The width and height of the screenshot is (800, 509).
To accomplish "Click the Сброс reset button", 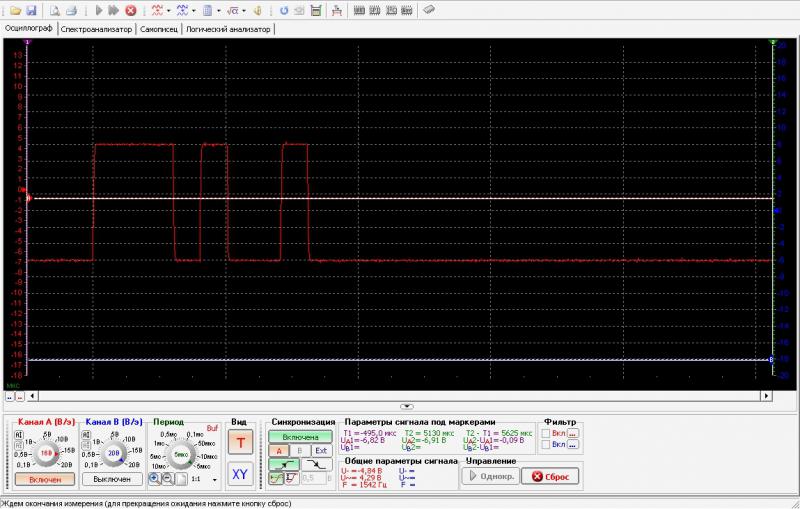I will tap(550, 477).
